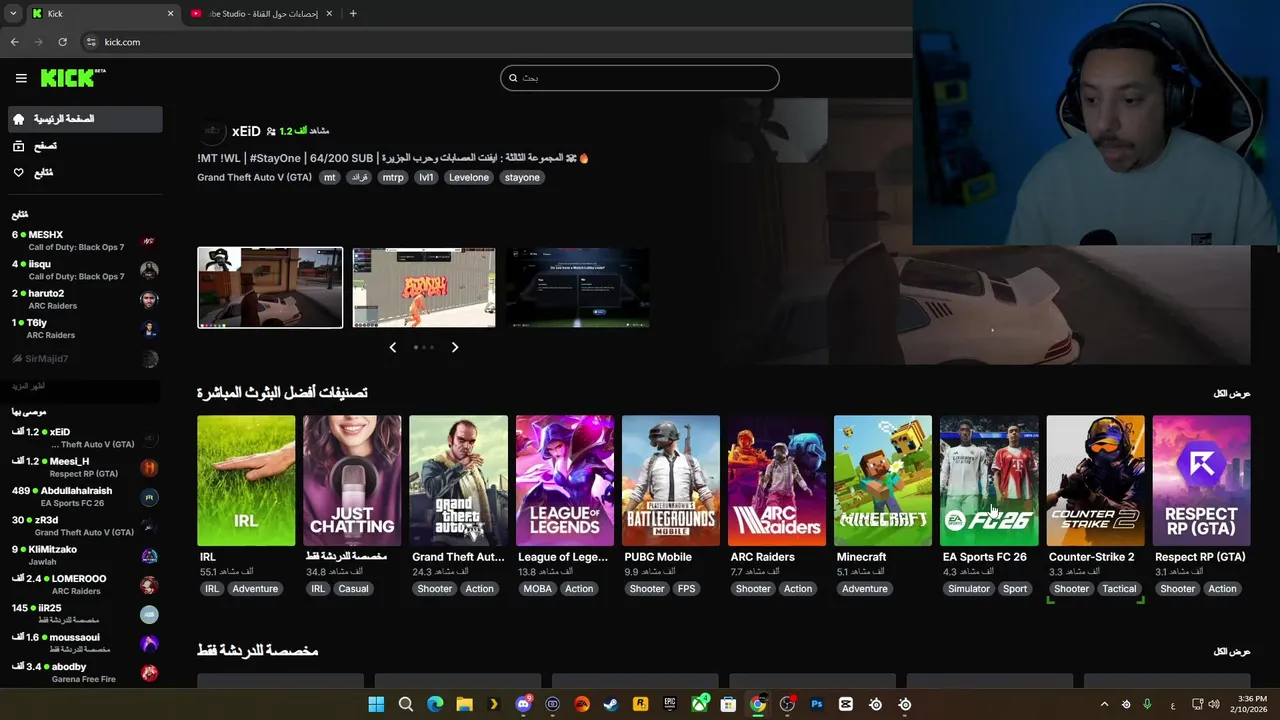This screenshot has width=1280, height=720.
Task: Click the Kick logo
Action: [x=73, y=78]
